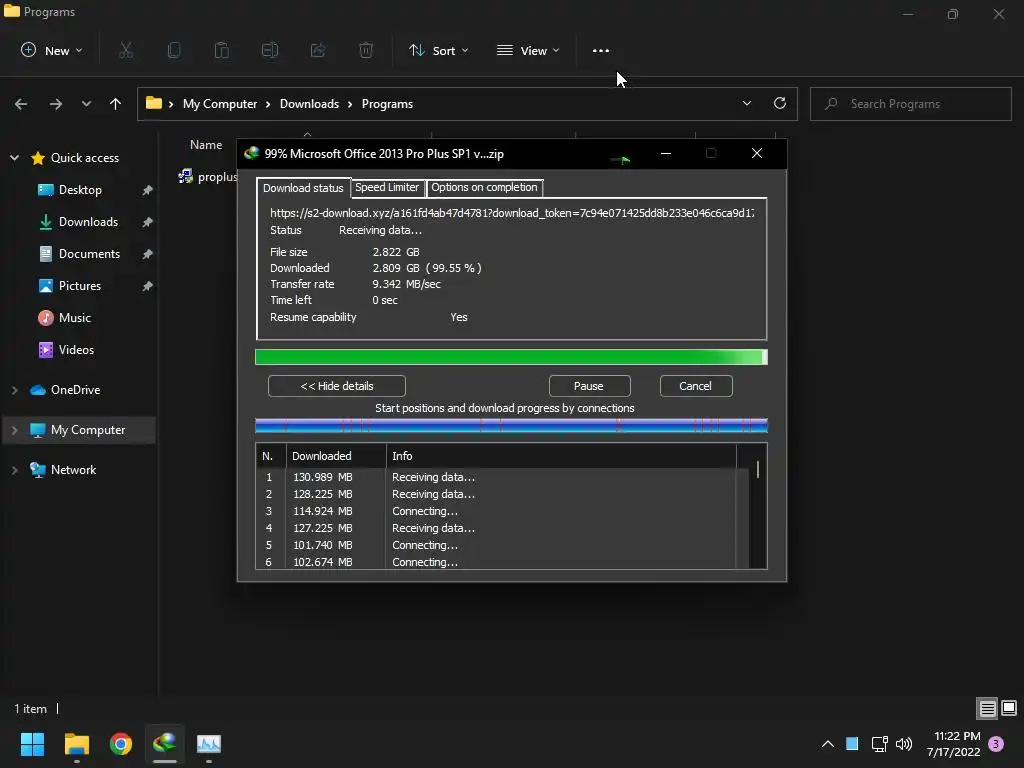Click the Name column header
The width and height of the screenshot is (1024, 768).
point(206,145)
